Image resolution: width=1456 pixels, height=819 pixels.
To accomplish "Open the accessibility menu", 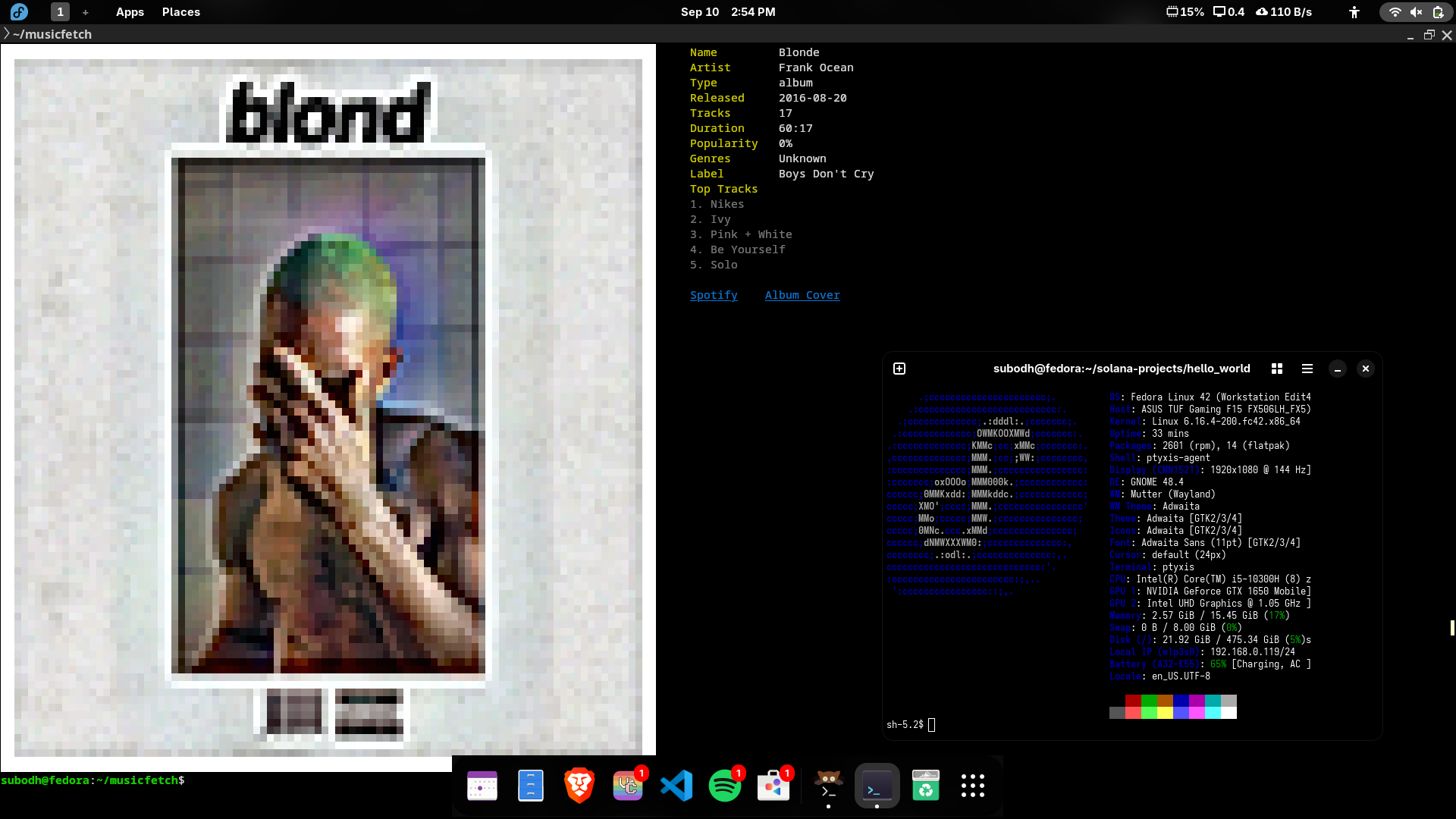I will point(1354,12).
